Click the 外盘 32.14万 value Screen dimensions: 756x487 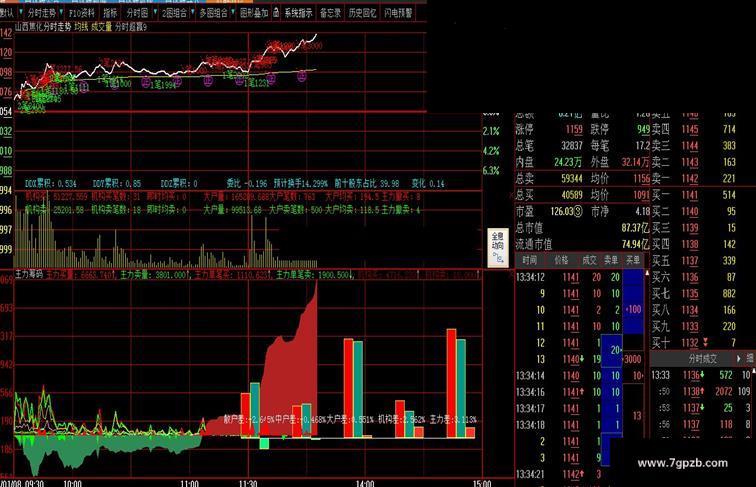(x=635, y=162)
